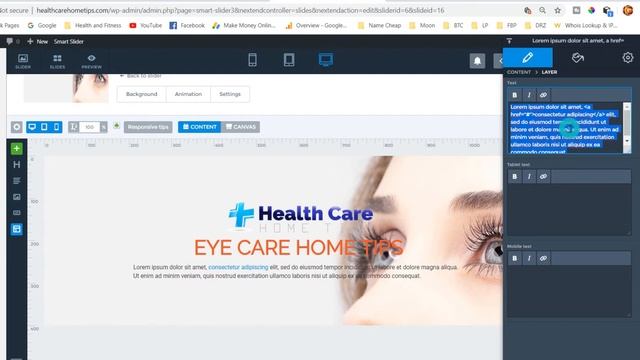
Task: Click the consectetur adipiscing link on canvas
Action: 238,267
